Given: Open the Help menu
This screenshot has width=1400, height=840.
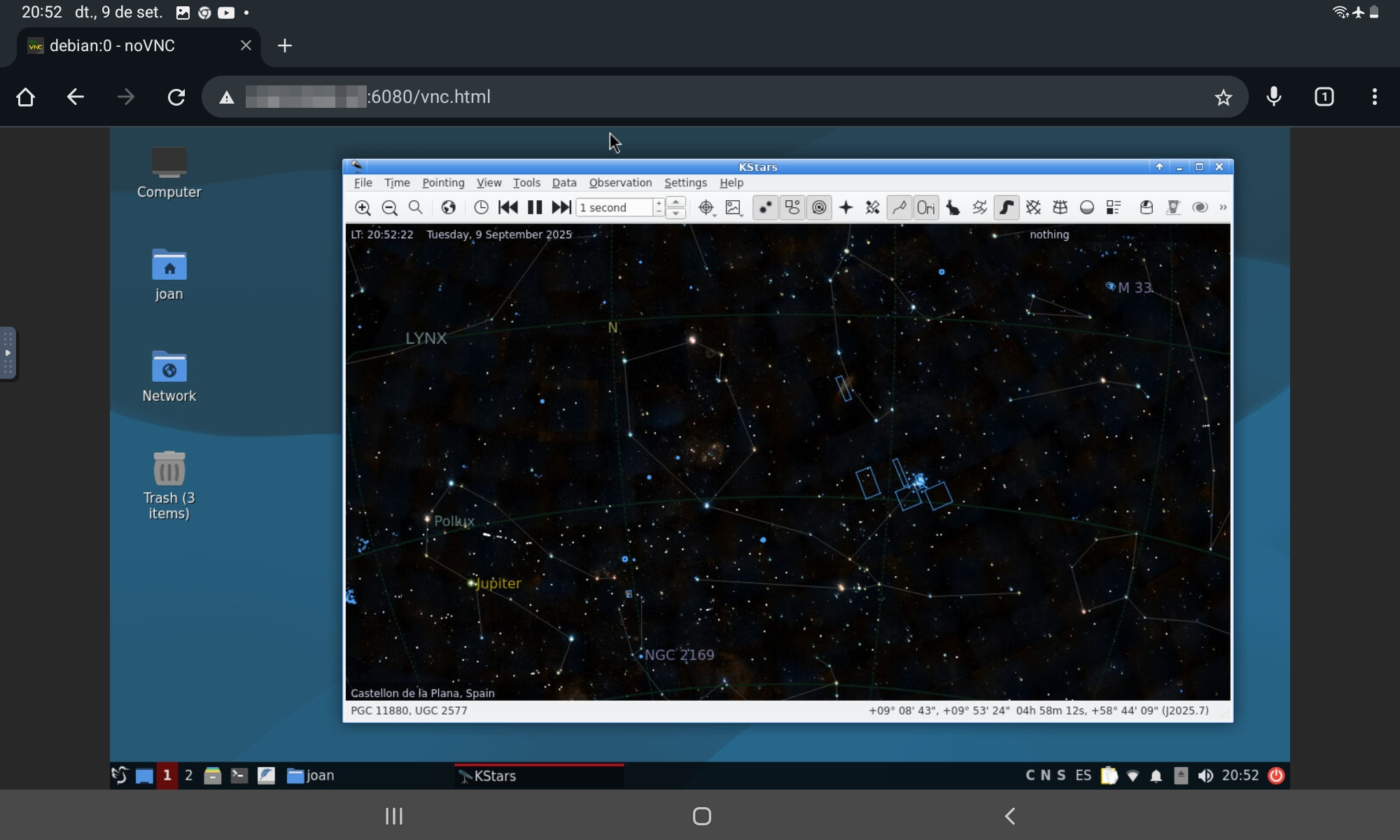Looking at the screenshot, I should [x=731, y=183].
